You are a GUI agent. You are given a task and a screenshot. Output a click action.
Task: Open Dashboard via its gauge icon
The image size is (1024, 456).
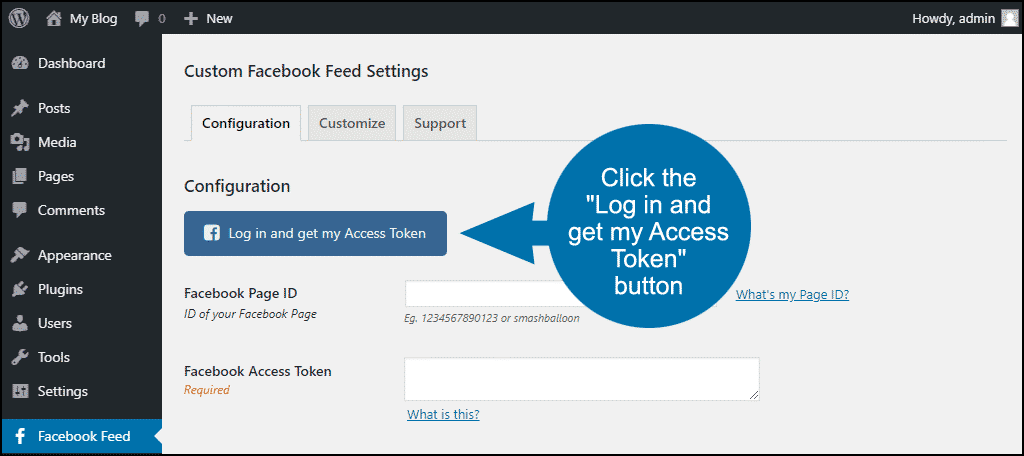click(20, 64)
